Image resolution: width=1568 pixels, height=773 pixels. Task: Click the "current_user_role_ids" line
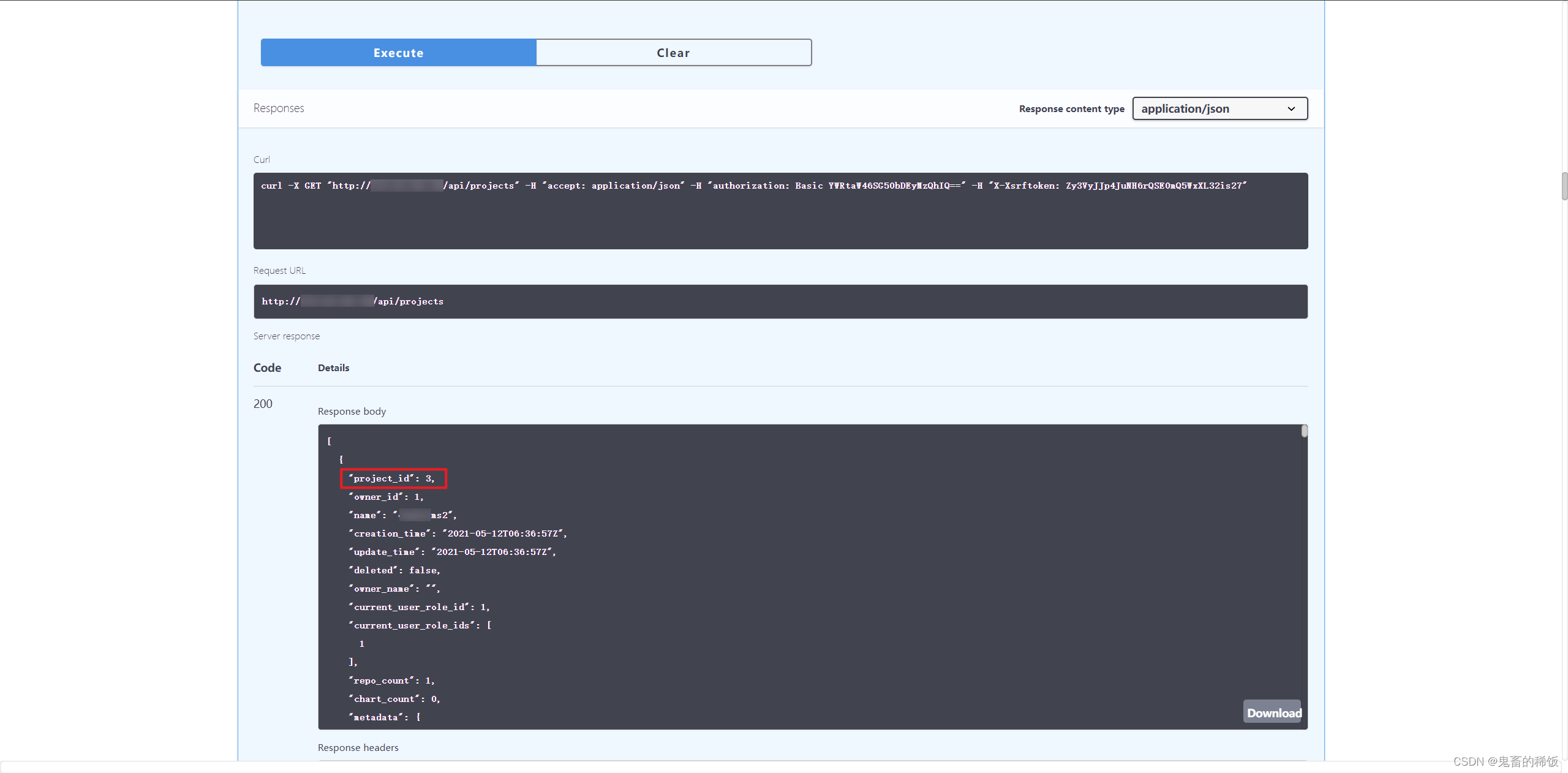(420, 625)
